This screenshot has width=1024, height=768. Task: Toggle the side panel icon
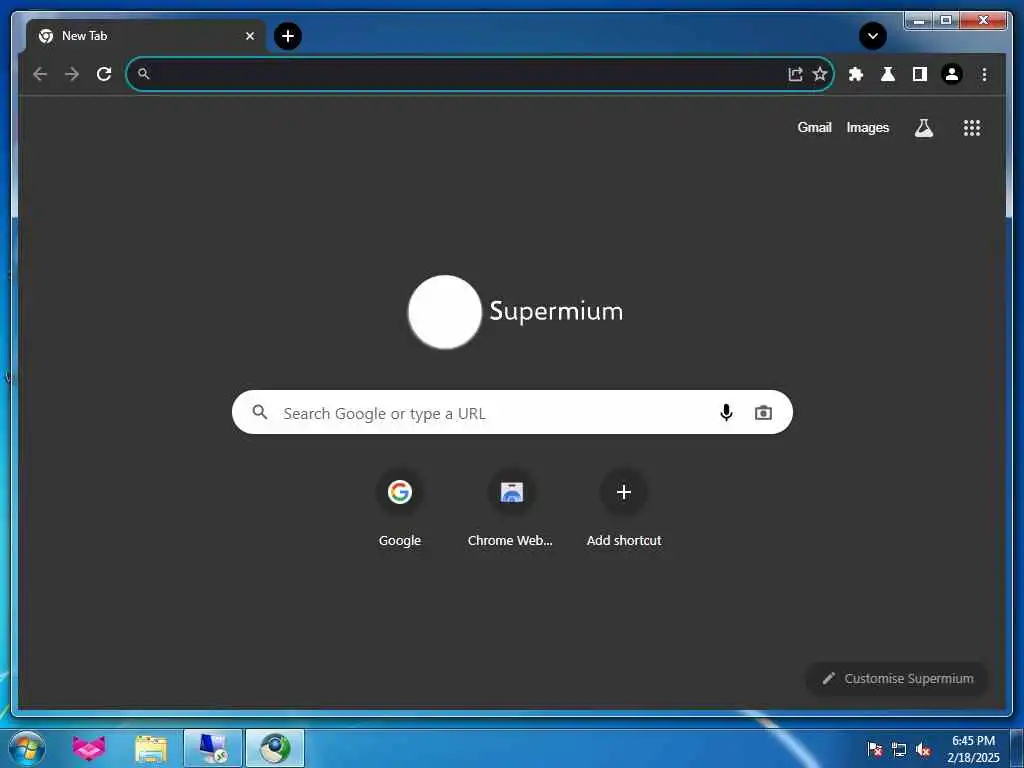(920, 74)
